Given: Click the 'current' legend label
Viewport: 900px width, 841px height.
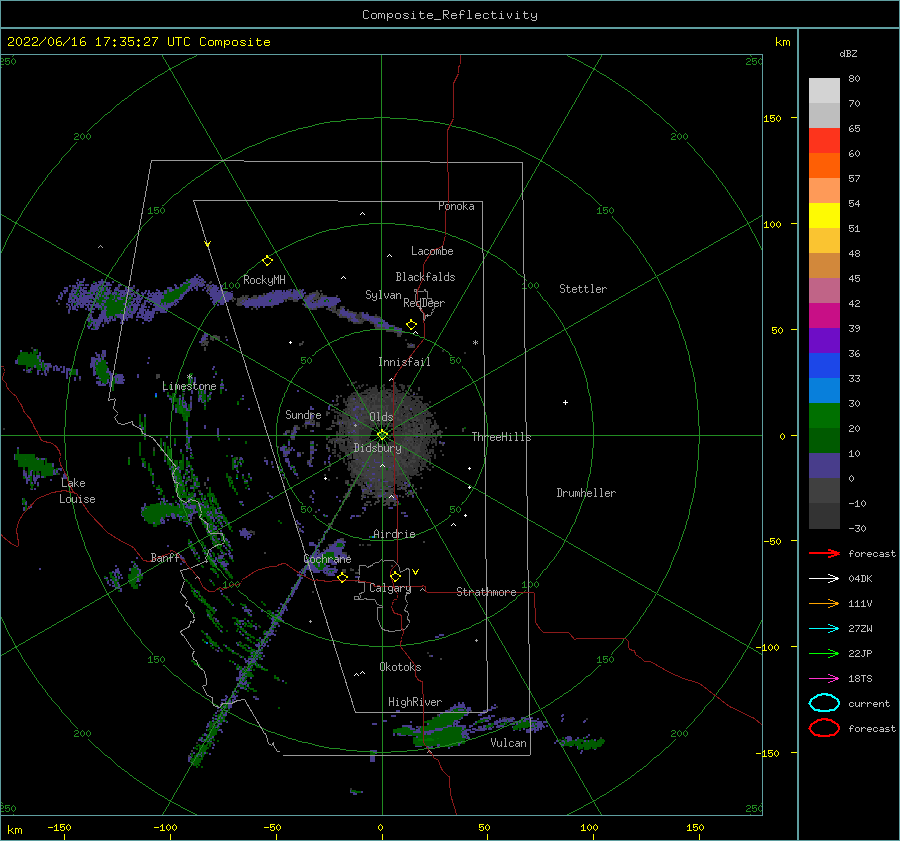Looking at the screenshot, I should coord(869,703).
